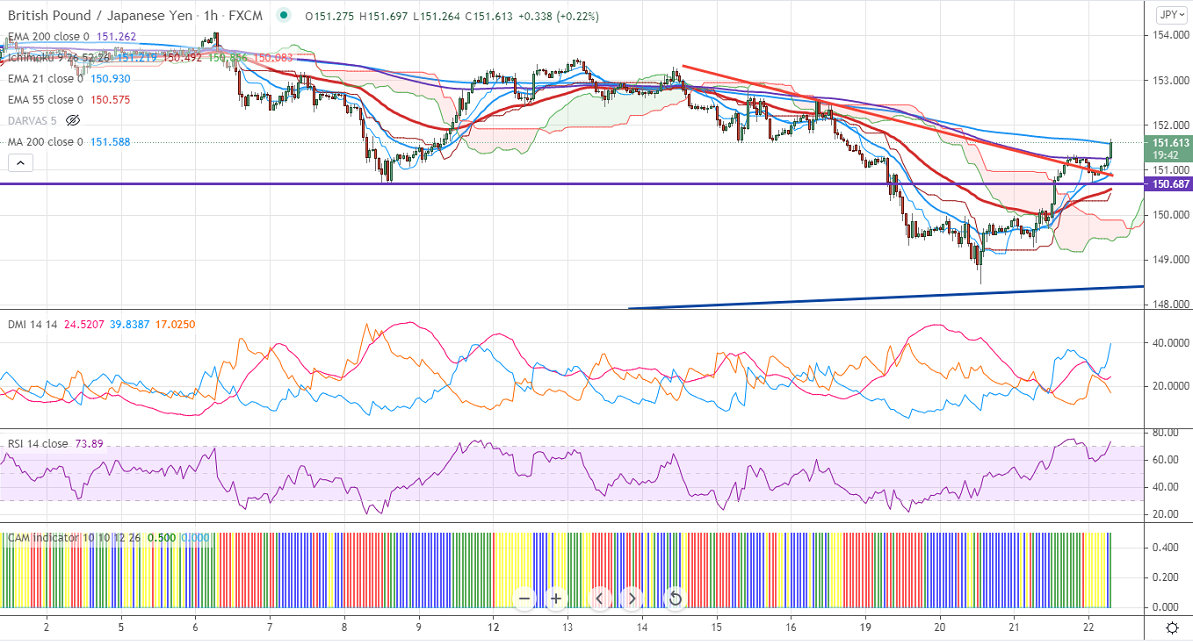Click the DMI scale label 40.0000
1193x642 pixels.
[1170, 343]
